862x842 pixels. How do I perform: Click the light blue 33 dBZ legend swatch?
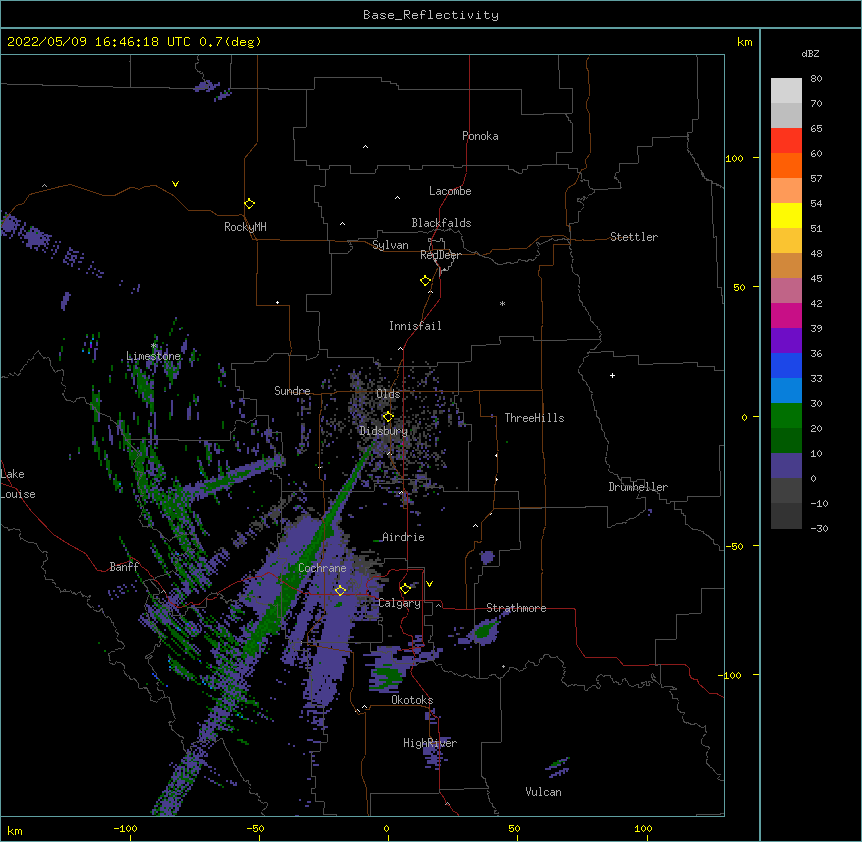click(786, 390)
